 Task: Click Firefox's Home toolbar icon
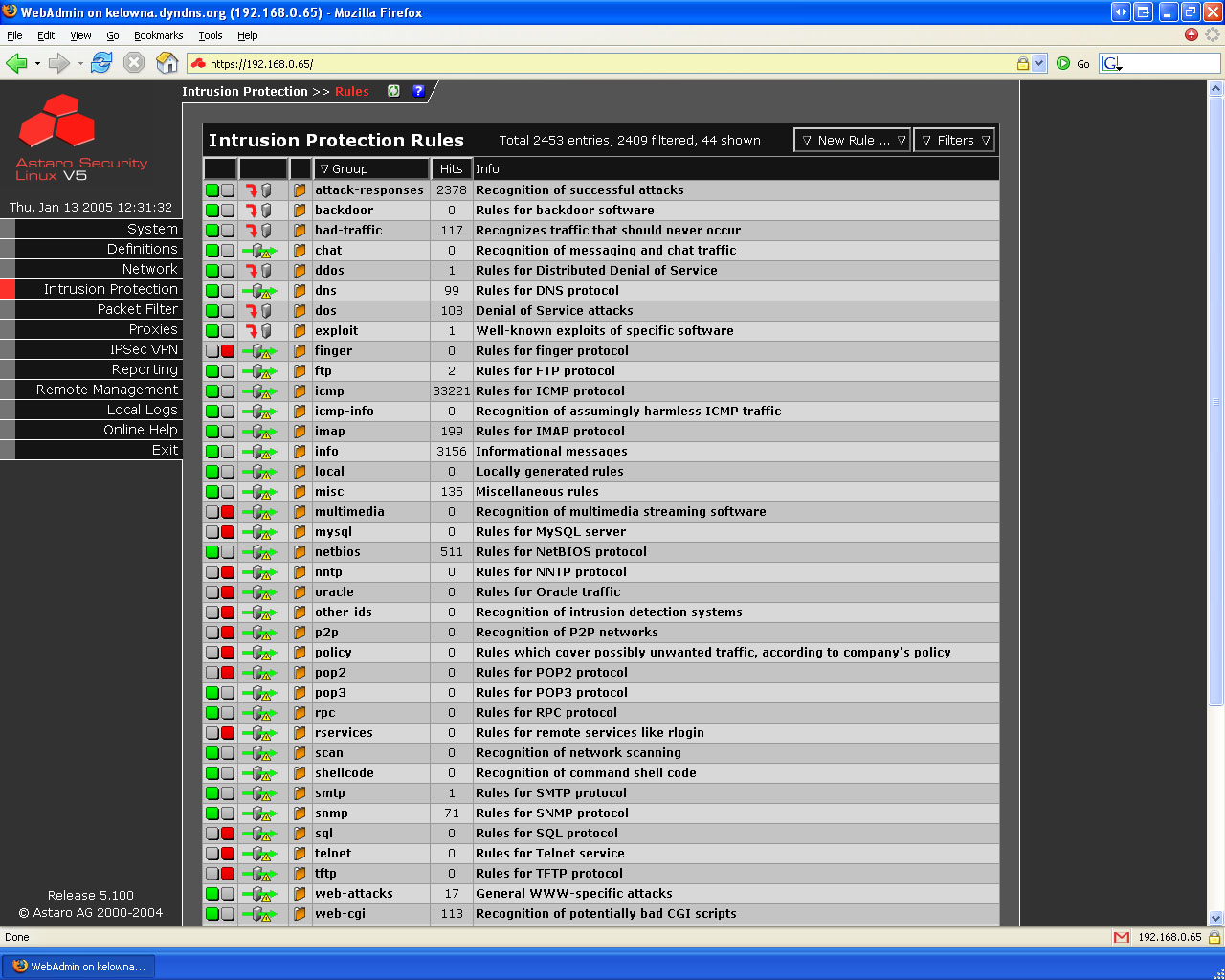click(167, 63)
